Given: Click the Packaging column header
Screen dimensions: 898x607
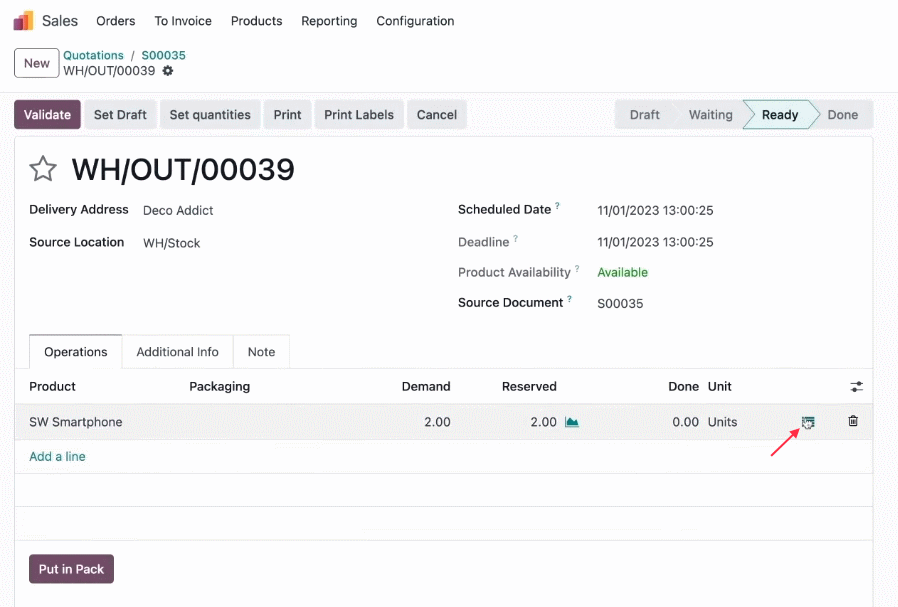Looking at the screenshot, I should point(219,387).
